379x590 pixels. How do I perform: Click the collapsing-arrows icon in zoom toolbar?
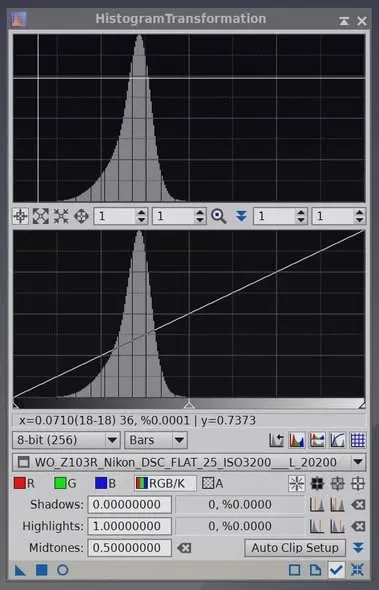click(61, 216)
